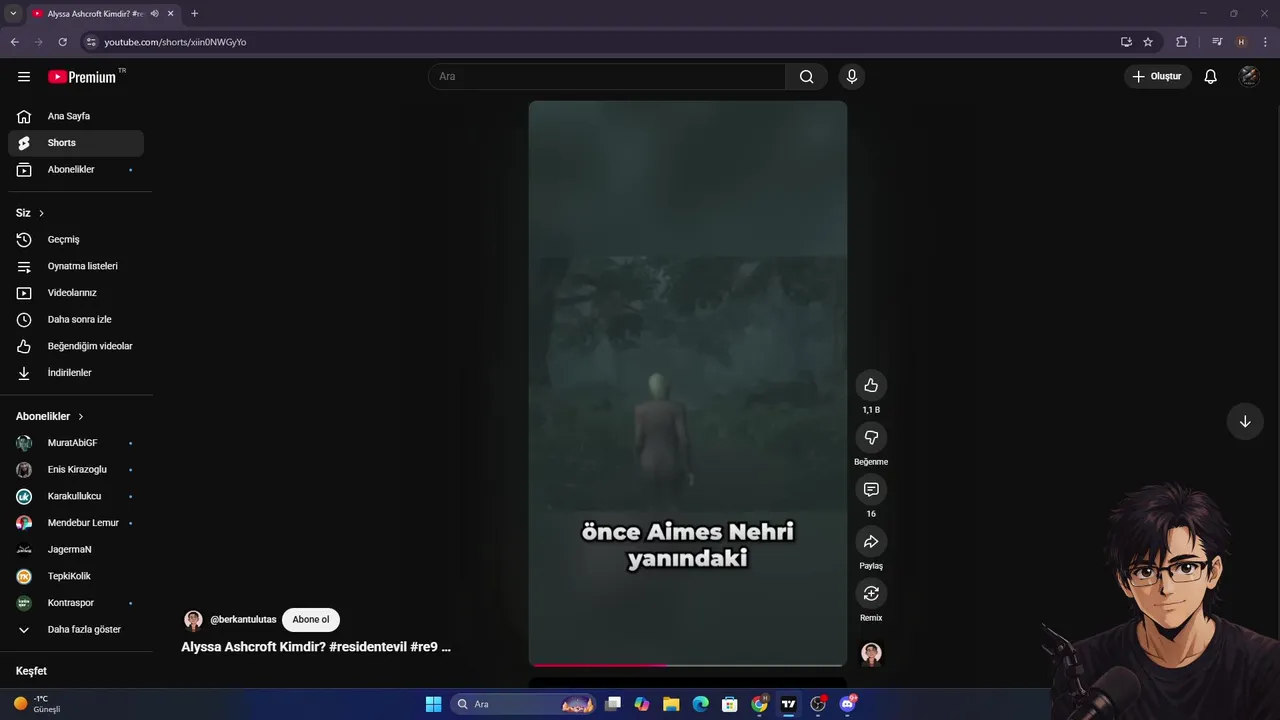Open Discord from the taskbar
1280x720 pixels.
click(848, 704)
